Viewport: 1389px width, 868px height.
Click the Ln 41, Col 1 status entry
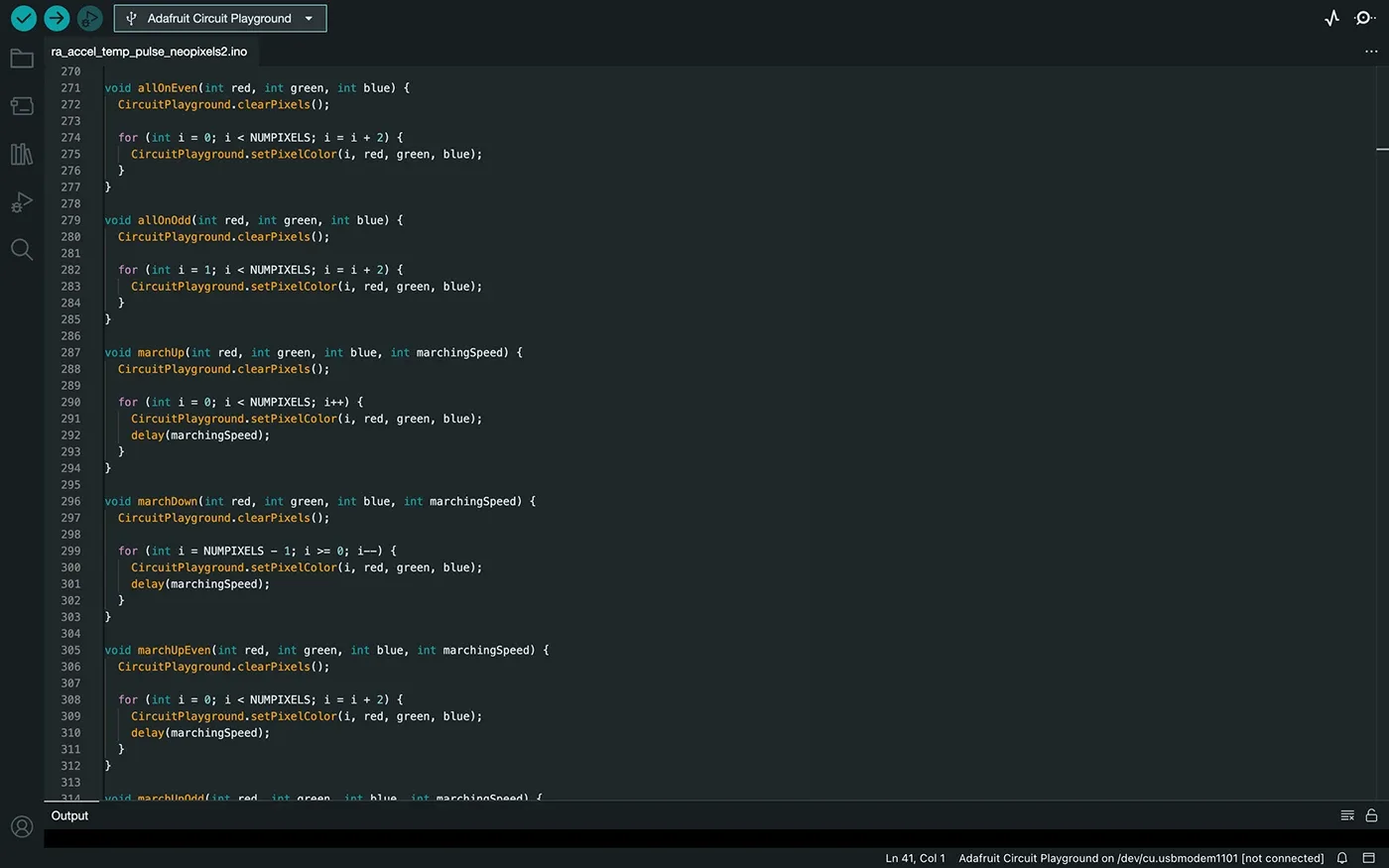coord(915,858)
